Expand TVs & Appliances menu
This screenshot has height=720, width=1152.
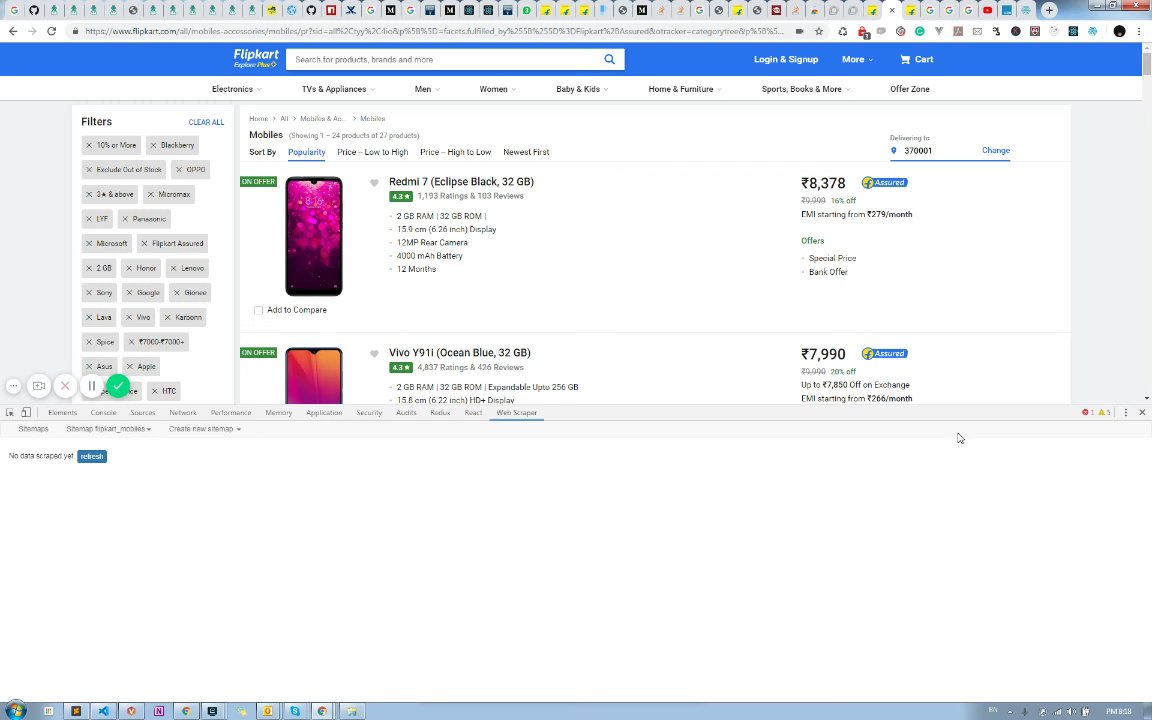(x=338, y=89)
